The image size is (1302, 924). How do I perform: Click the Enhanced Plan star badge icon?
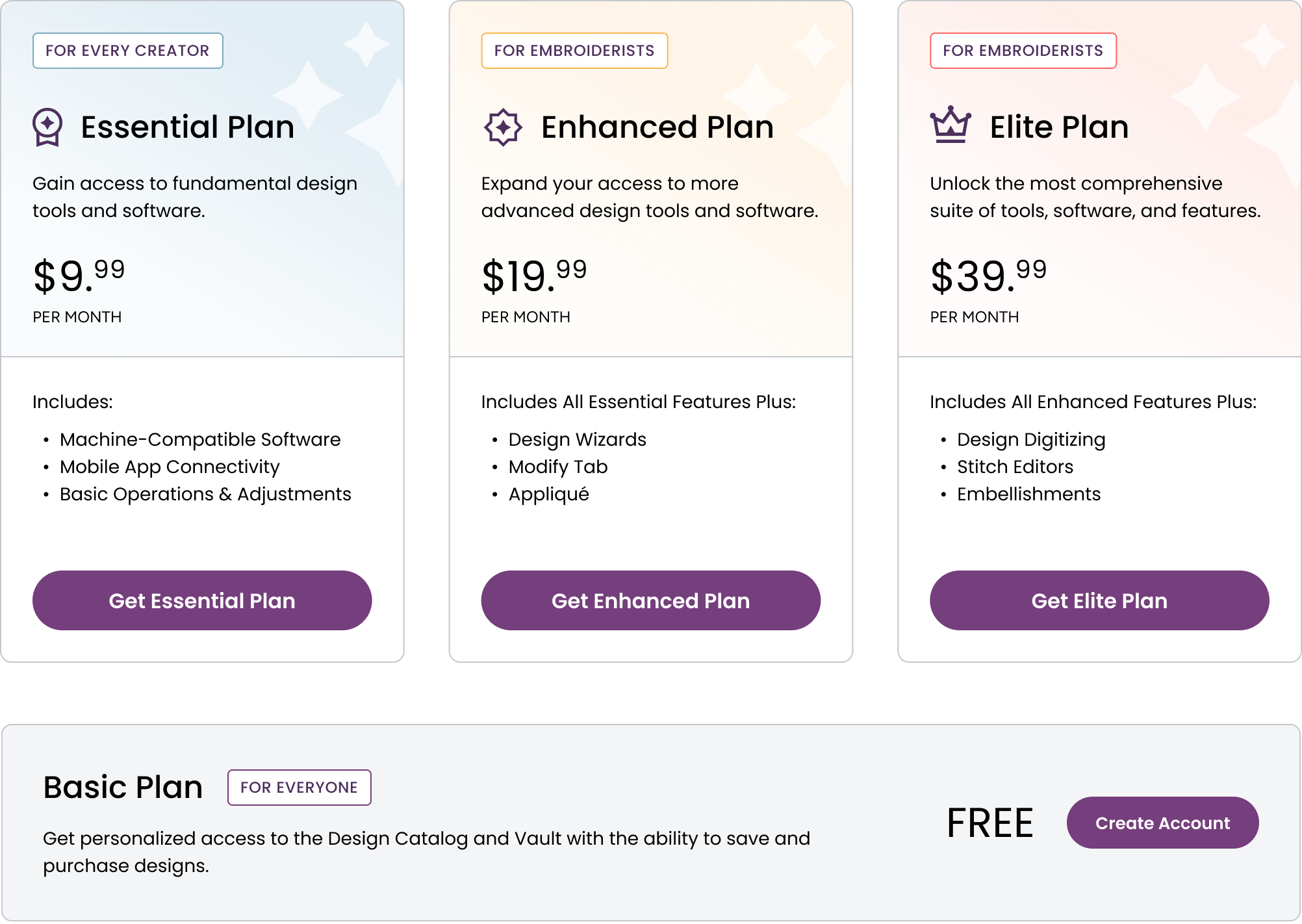coord(503,127)
